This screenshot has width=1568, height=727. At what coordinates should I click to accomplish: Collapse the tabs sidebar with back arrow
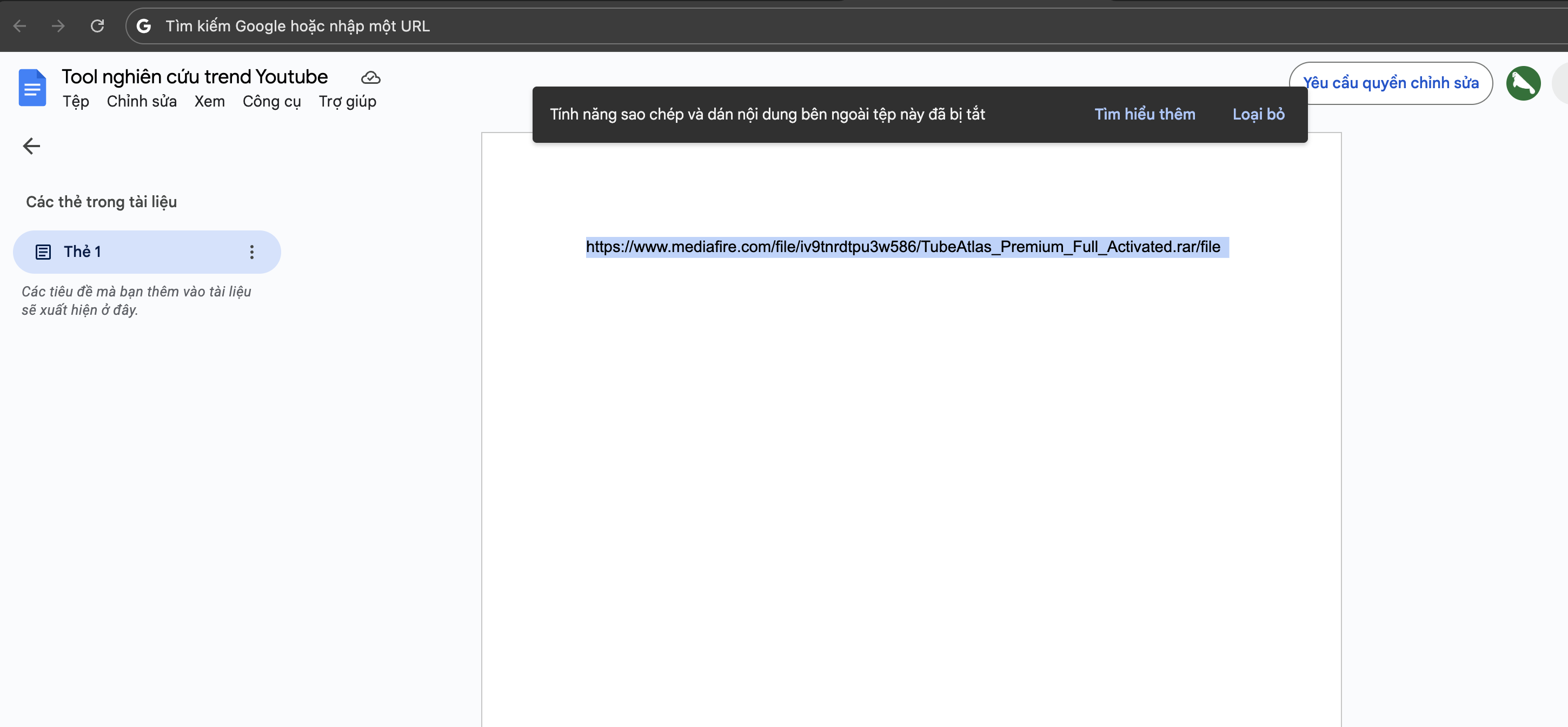(31, 146)
